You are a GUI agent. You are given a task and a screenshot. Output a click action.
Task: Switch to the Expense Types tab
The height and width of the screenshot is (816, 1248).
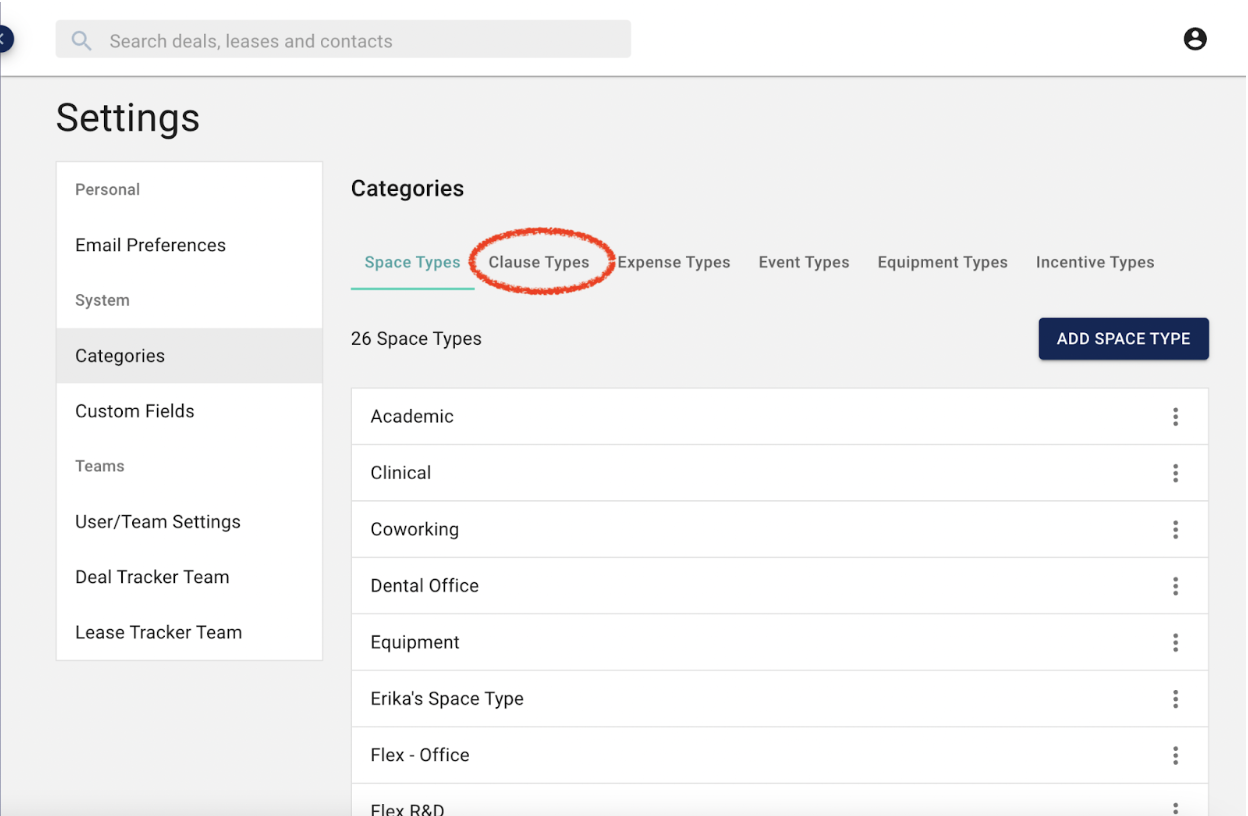click(674, 262)
